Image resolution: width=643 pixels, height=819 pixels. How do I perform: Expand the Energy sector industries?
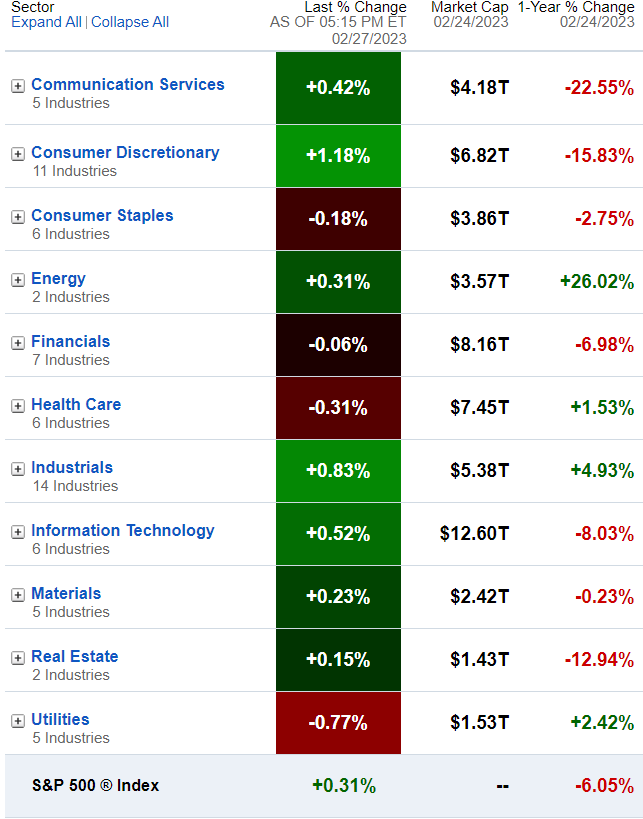17,280
